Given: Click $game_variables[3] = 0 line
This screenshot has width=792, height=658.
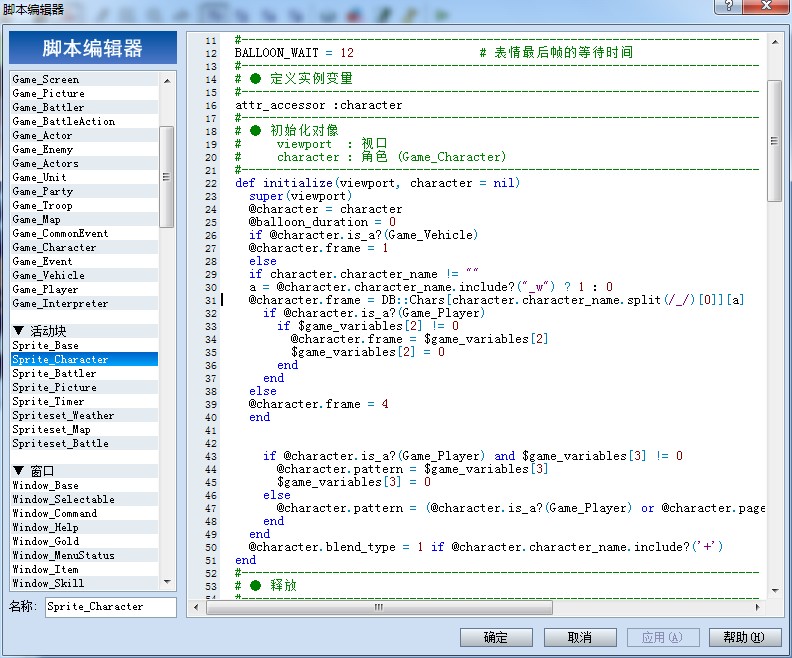Looking at the screenshot, I should click(354, 482).
